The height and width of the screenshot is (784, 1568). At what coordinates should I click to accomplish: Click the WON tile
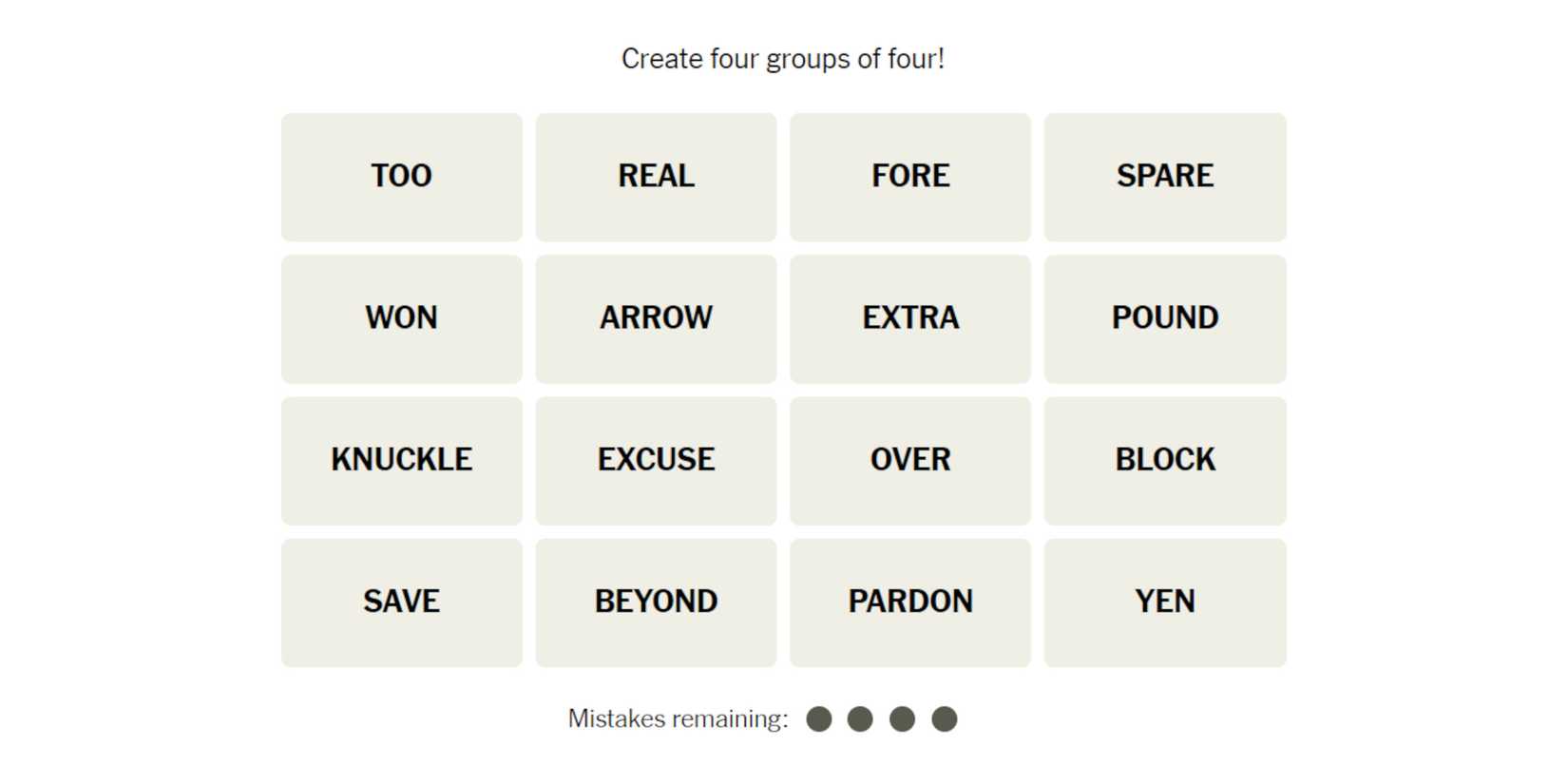(401, 318)
